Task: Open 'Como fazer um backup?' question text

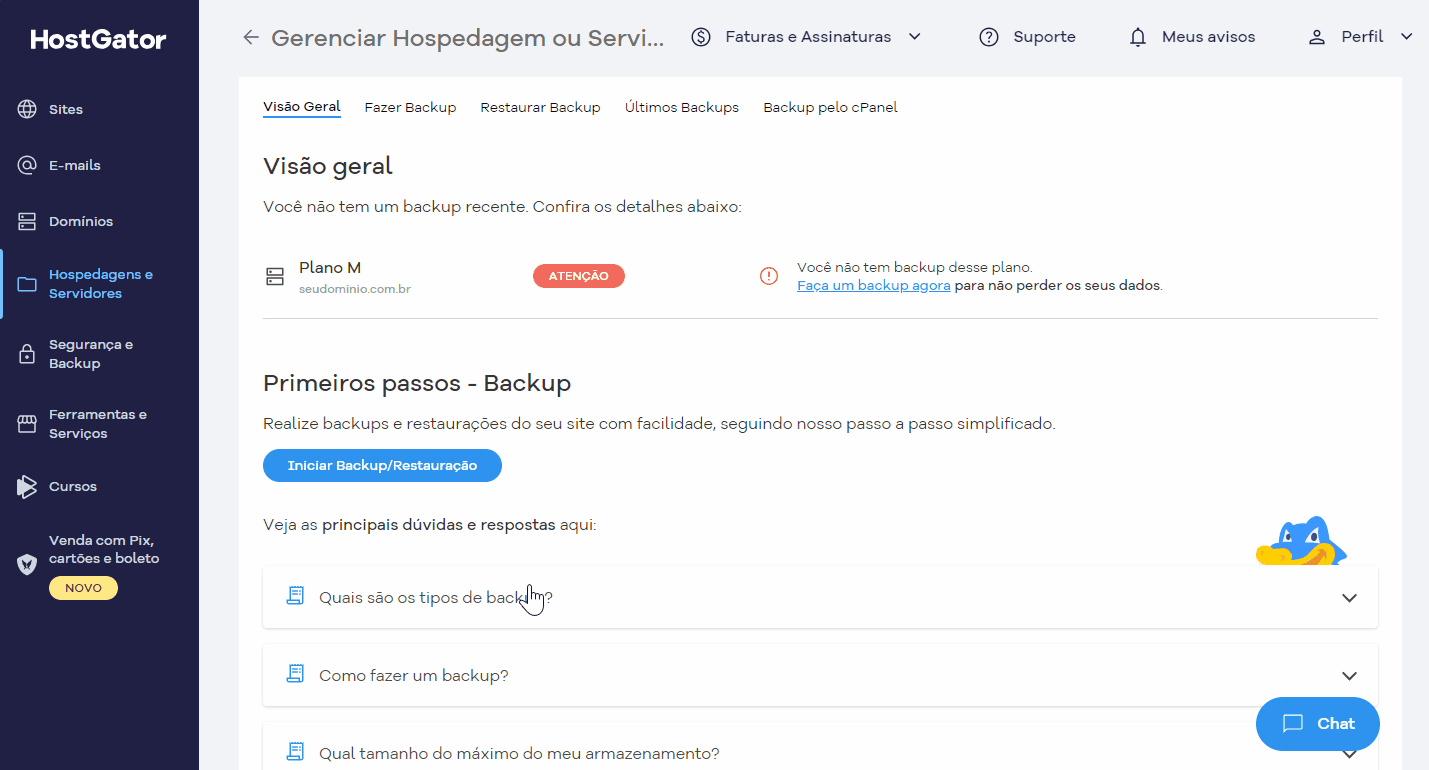Action: [x=414, y=675]
